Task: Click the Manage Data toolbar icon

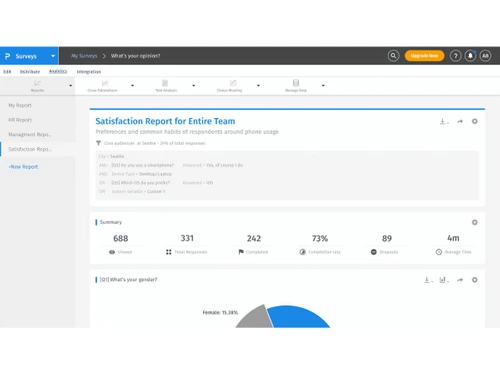Action: pyautogui.click(x=296, y=83)
